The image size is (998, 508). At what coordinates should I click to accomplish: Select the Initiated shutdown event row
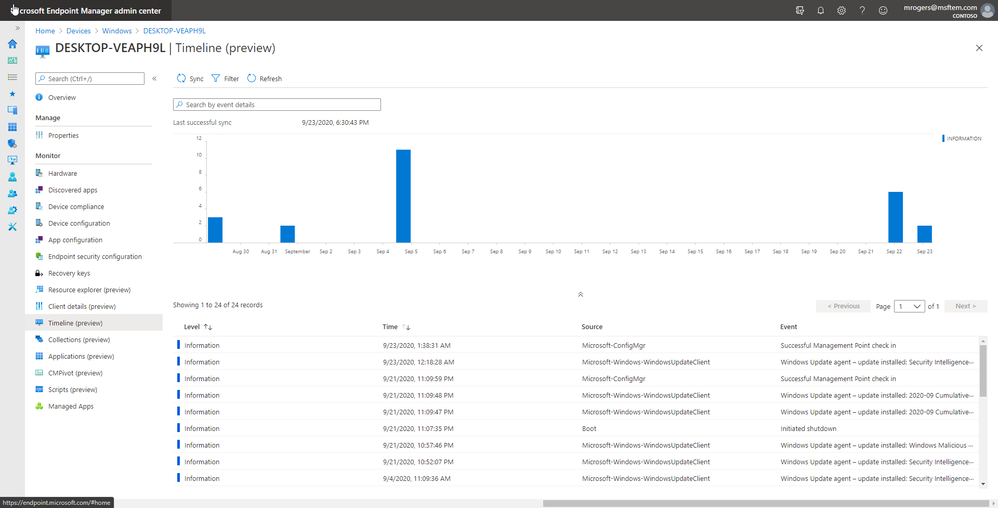pos(577,428)
